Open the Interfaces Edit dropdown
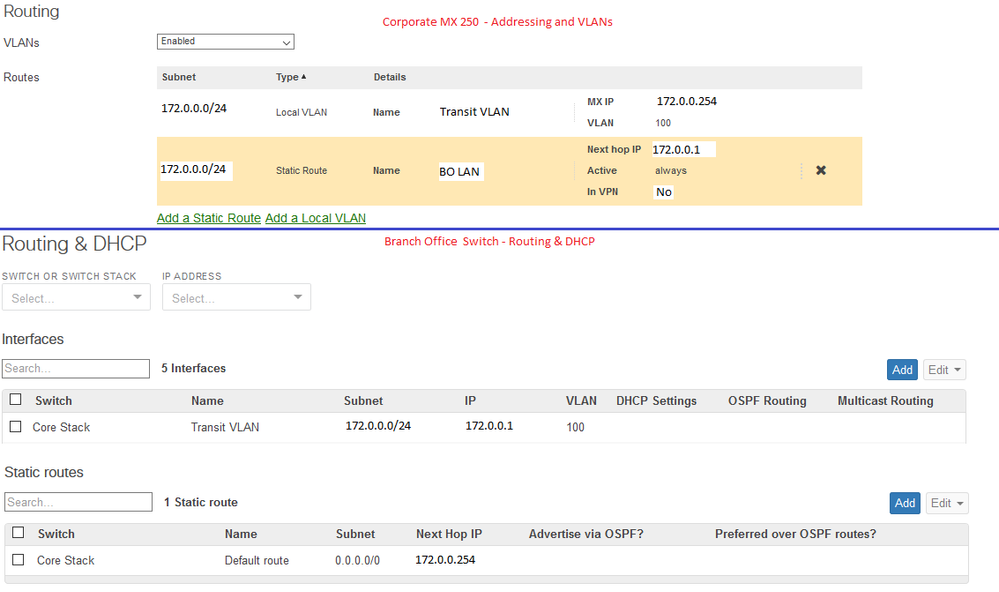Viewport: 999px width, 592px height. (x=944, y=370)
